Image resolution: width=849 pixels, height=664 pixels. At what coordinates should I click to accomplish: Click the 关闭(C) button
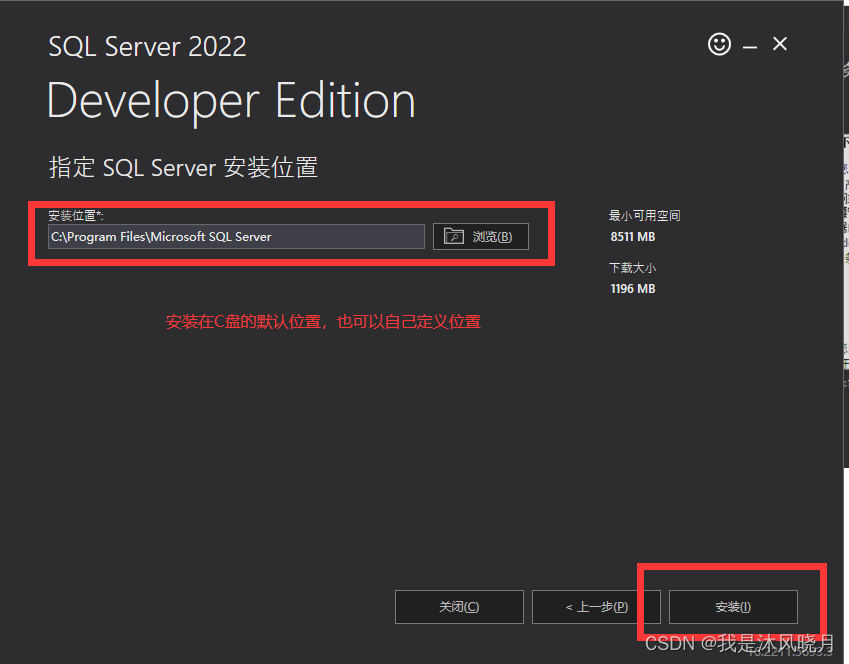point(459,607)
